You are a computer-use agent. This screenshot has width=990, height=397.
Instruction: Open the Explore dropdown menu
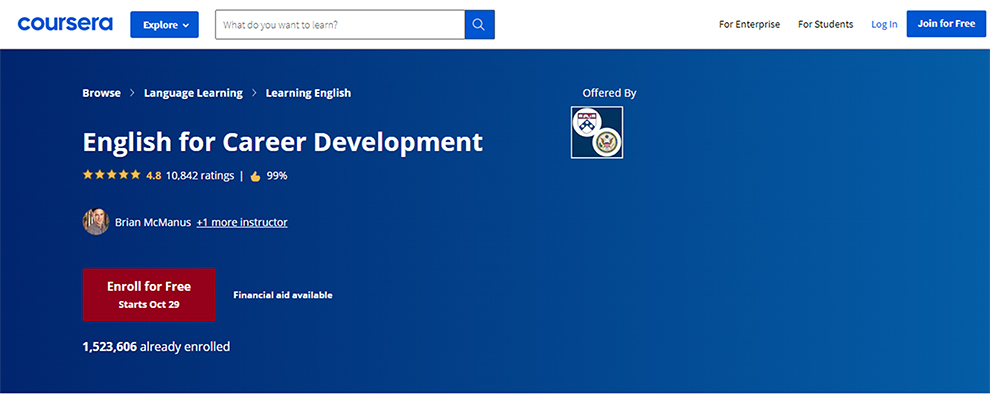tap(164, 25)
